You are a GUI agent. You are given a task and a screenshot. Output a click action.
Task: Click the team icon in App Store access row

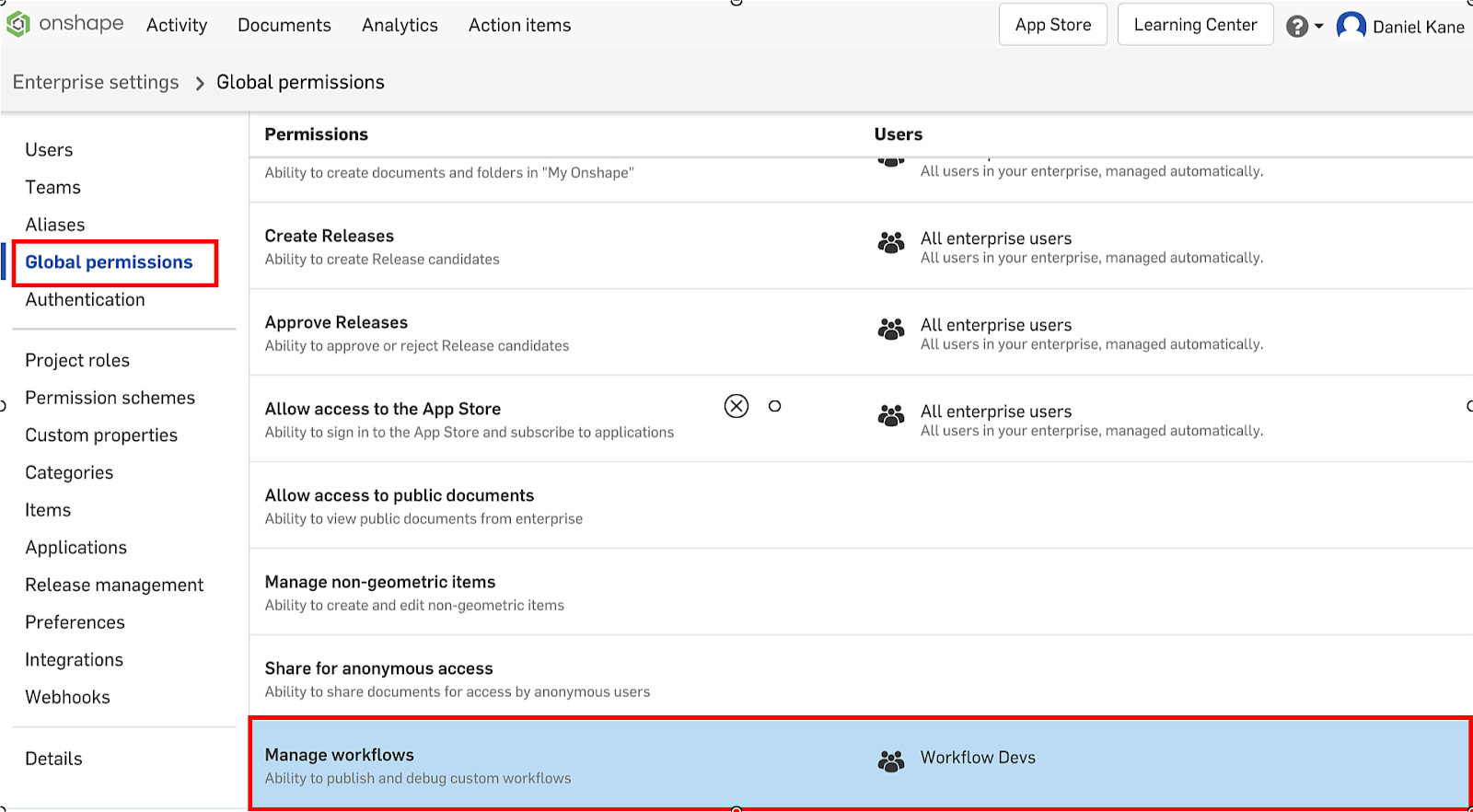(890, 416)
